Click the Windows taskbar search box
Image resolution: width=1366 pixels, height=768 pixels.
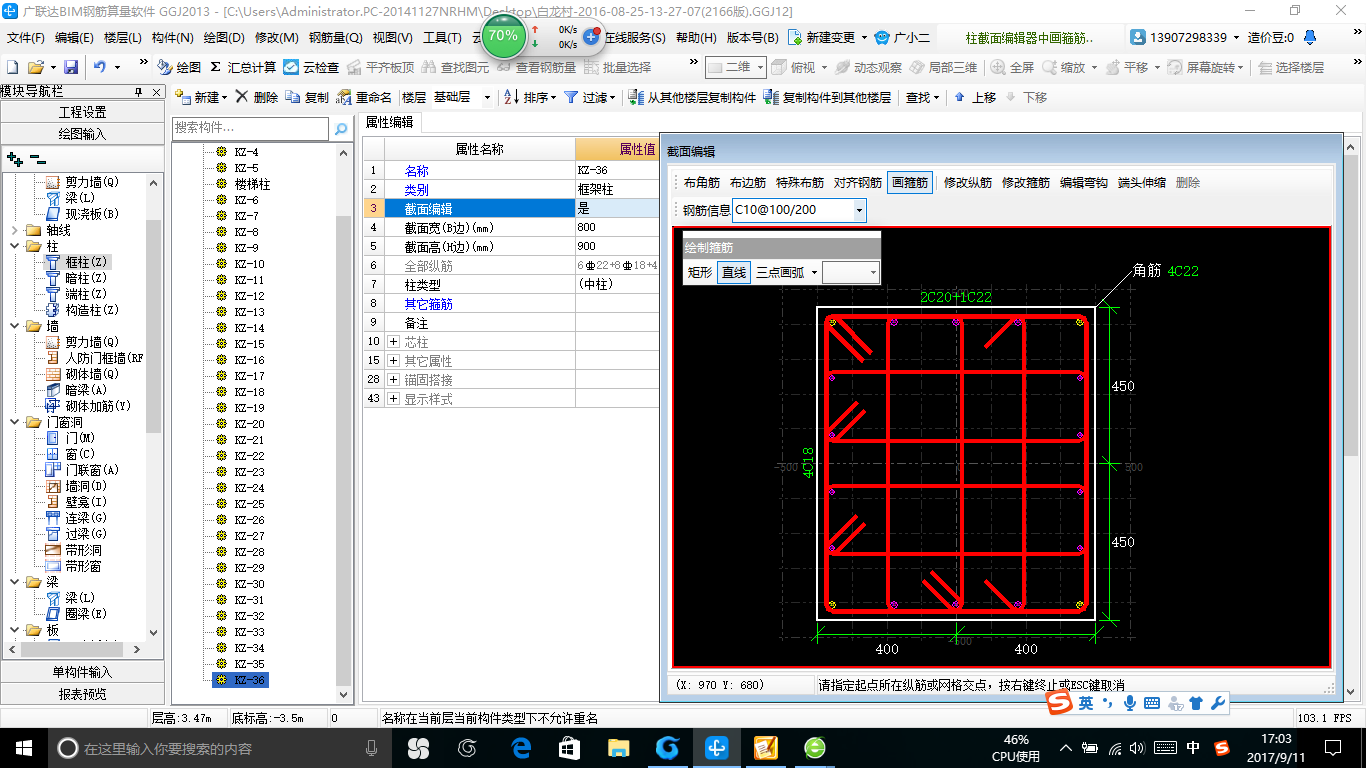pos(221,748)
